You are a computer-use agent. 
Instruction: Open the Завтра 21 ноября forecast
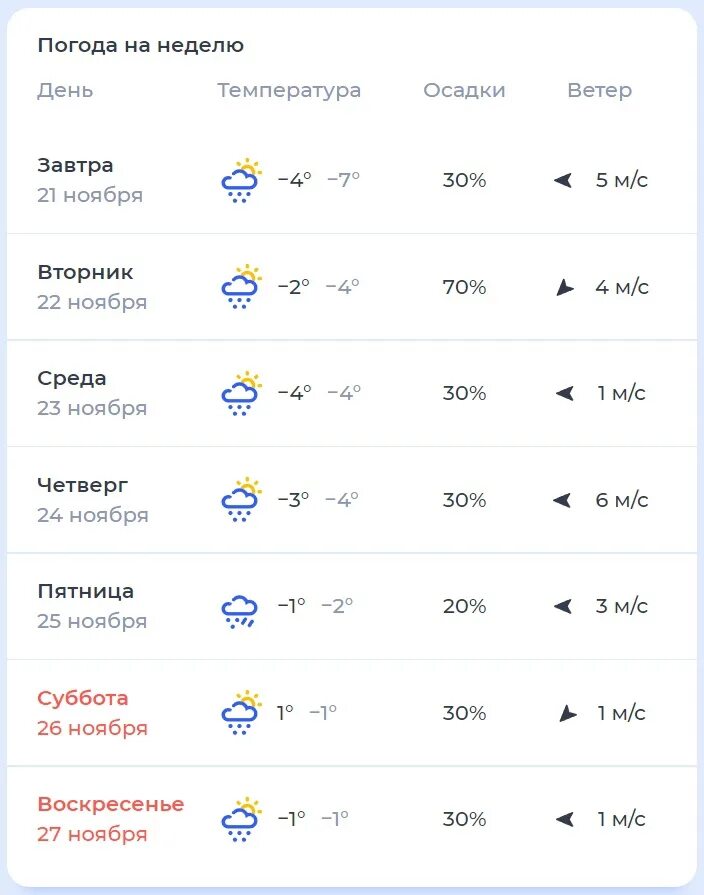pyautogui.click(x=352, y=180)
